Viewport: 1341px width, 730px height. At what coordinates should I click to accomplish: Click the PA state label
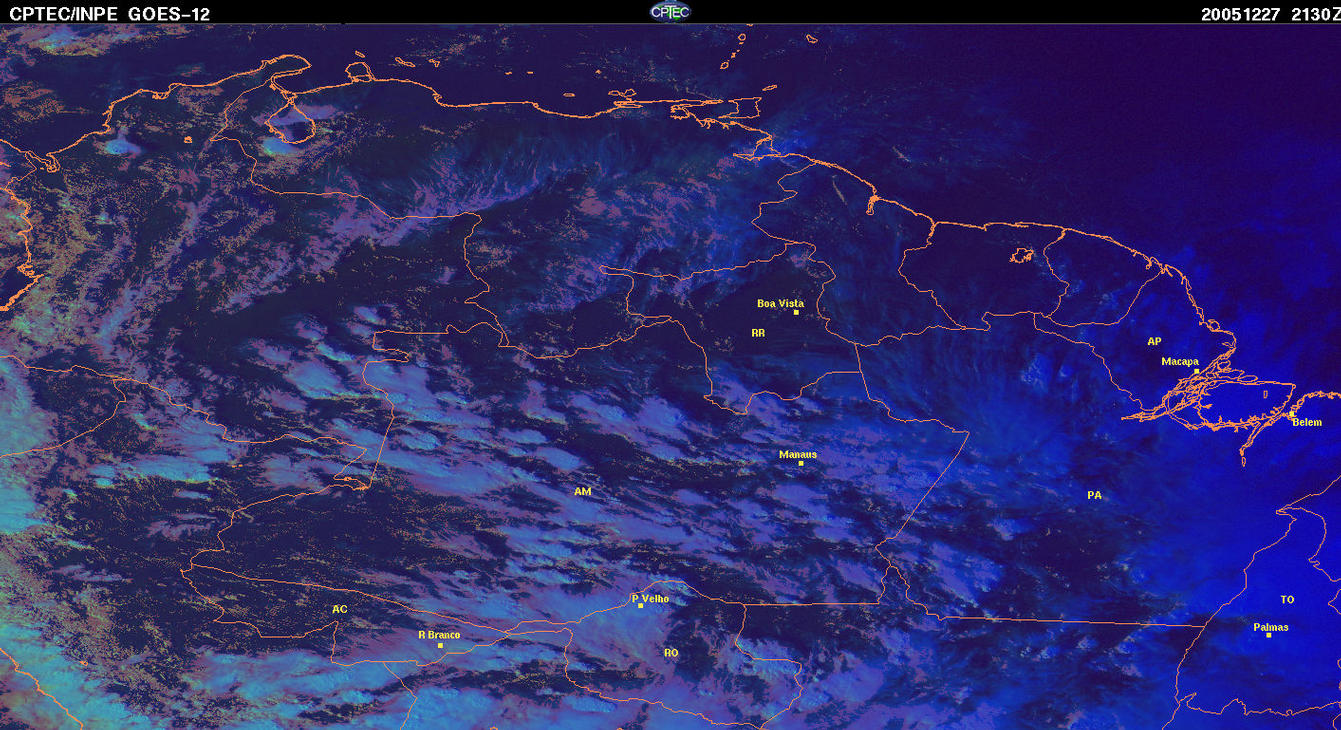click(x=1094, y=495)
